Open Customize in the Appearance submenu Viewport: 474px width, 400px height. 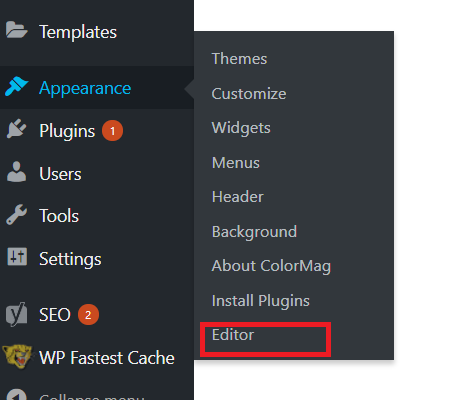pos(249,94)
